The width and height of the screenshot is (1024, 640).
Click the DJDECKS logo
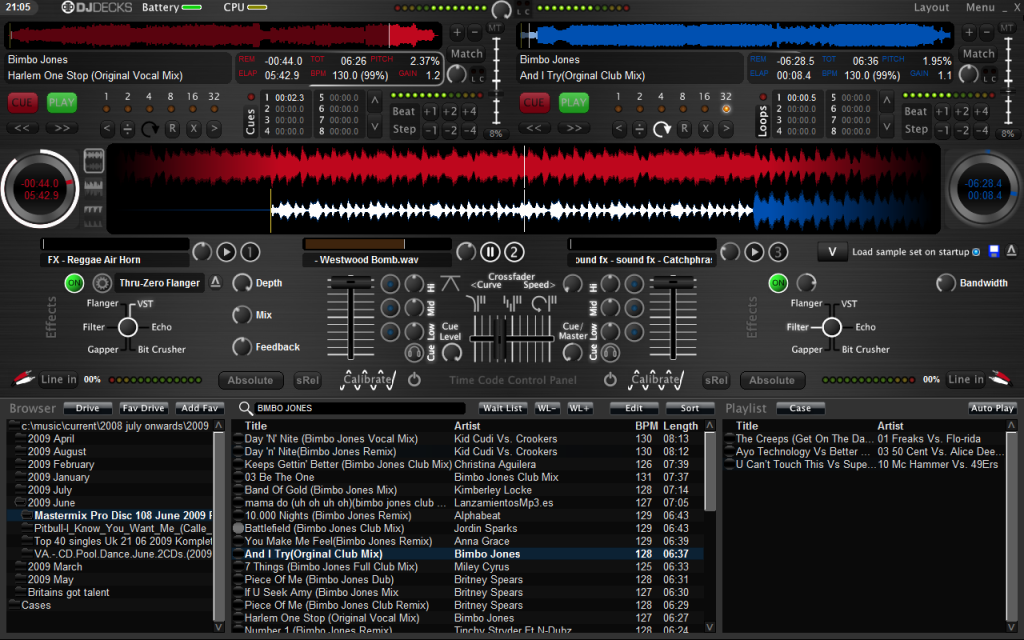point(97,7)
